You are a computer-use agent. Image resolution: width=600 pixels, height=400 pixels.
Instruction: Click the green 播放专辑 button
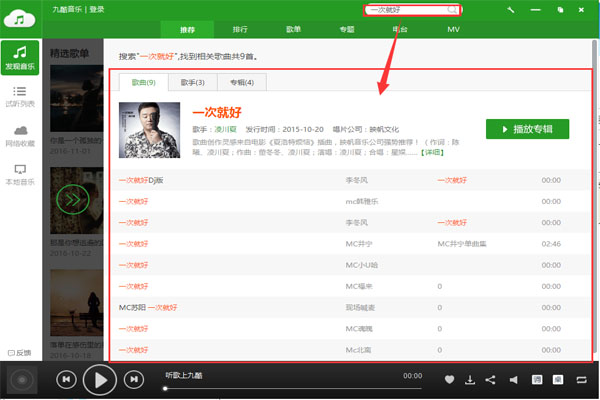coord(526,128)
